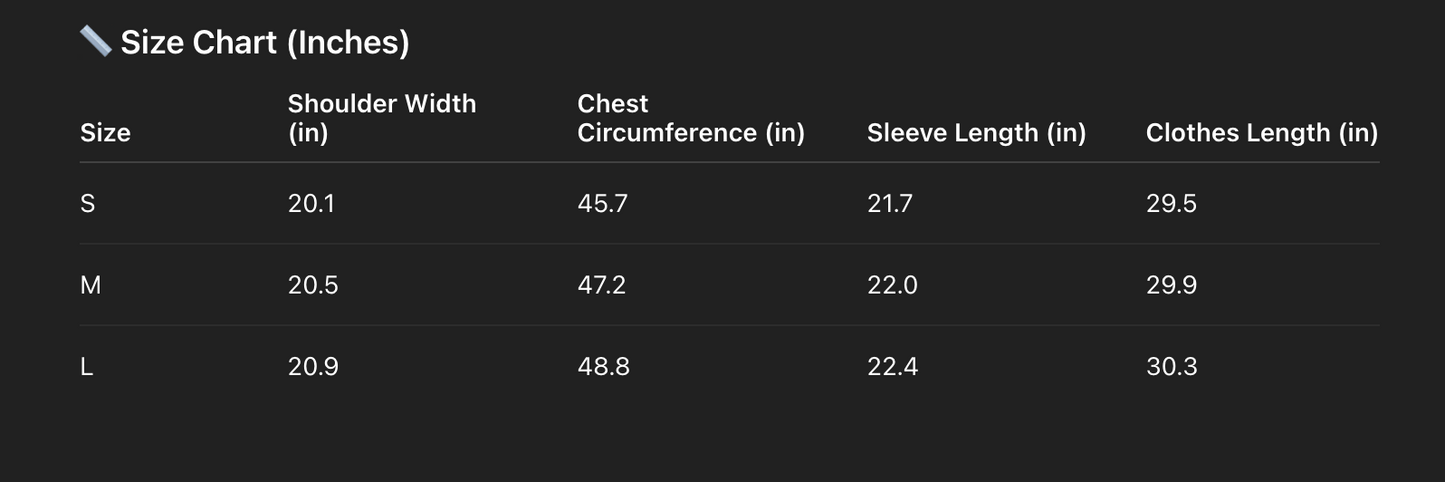Click the Shoulder Width (in) column header
This screenshot has height=482, width=1445.
click(382, 118)
